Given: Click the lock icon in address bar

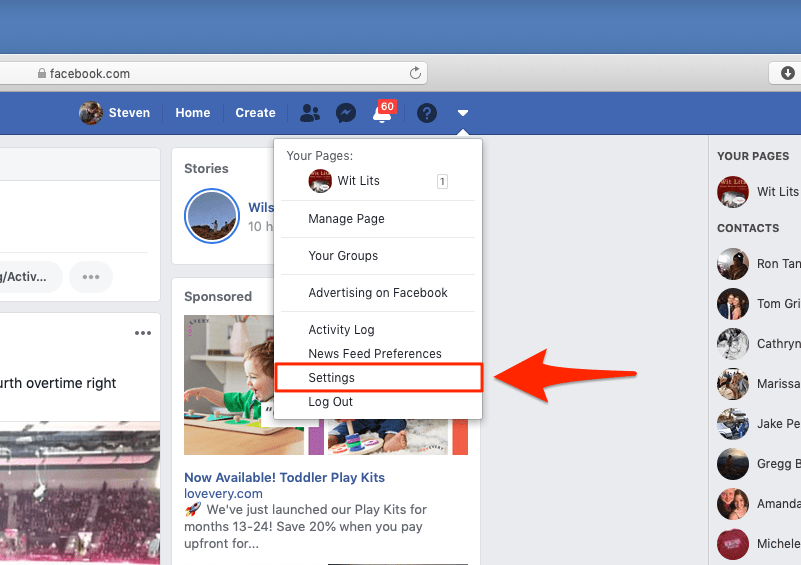Looking at the screenshot, I should (42, 74).
